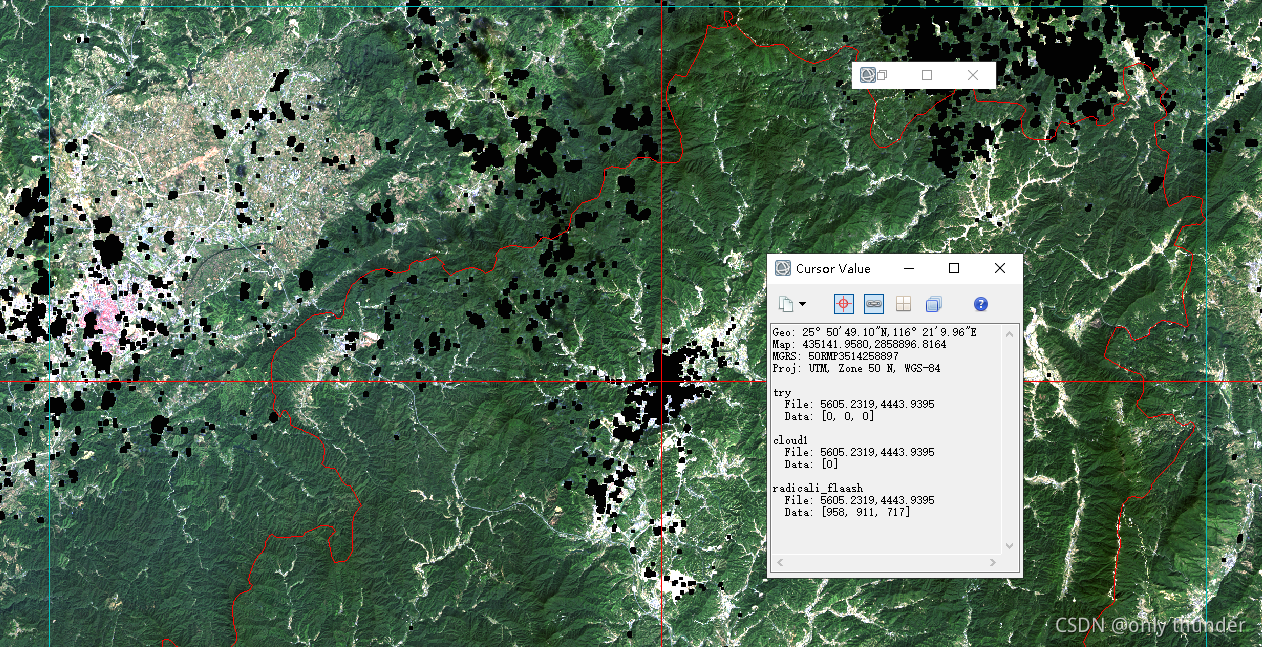
Task: Close the small untitled floating window
Action: [x=973, y=75]
